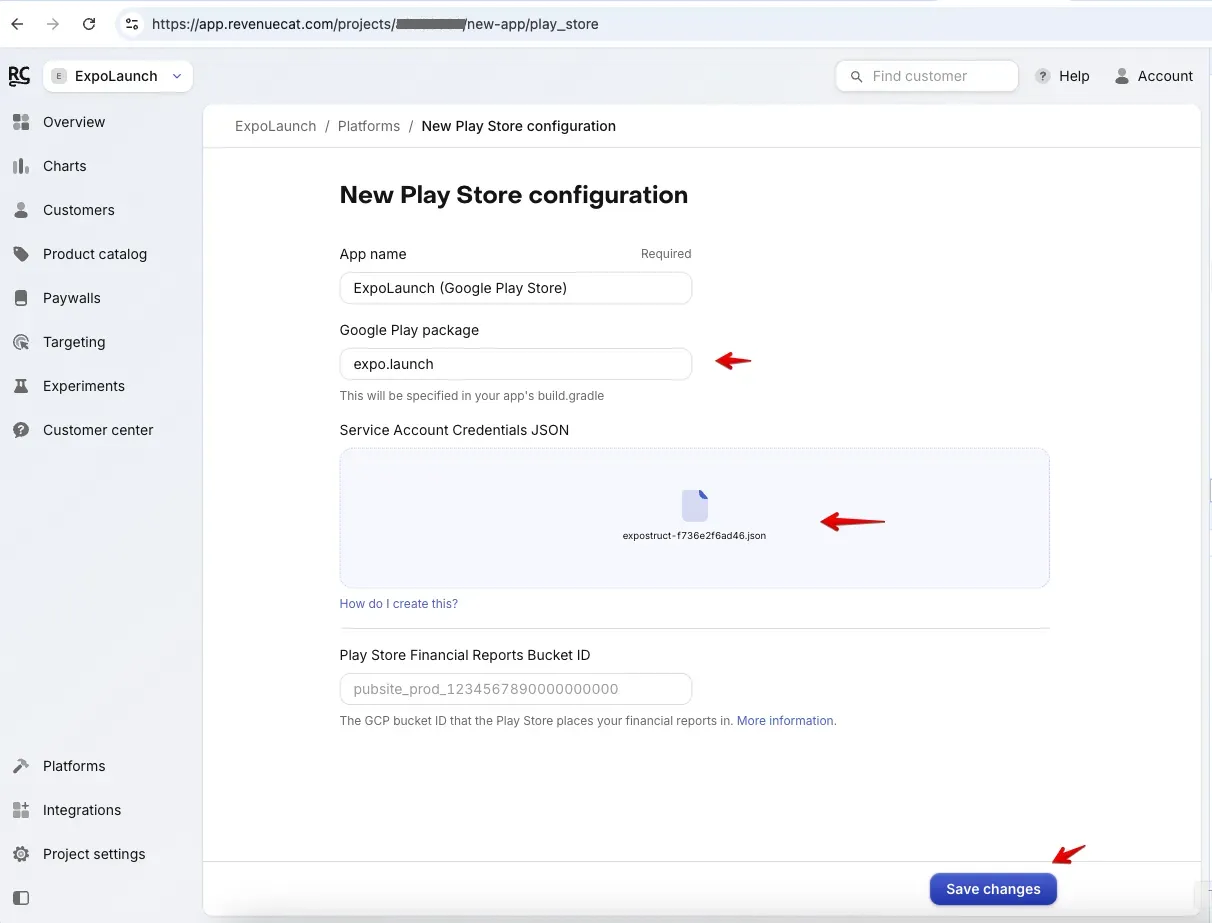
Task: Follow the 'More information' link
Action: click(x=785, y=720)
